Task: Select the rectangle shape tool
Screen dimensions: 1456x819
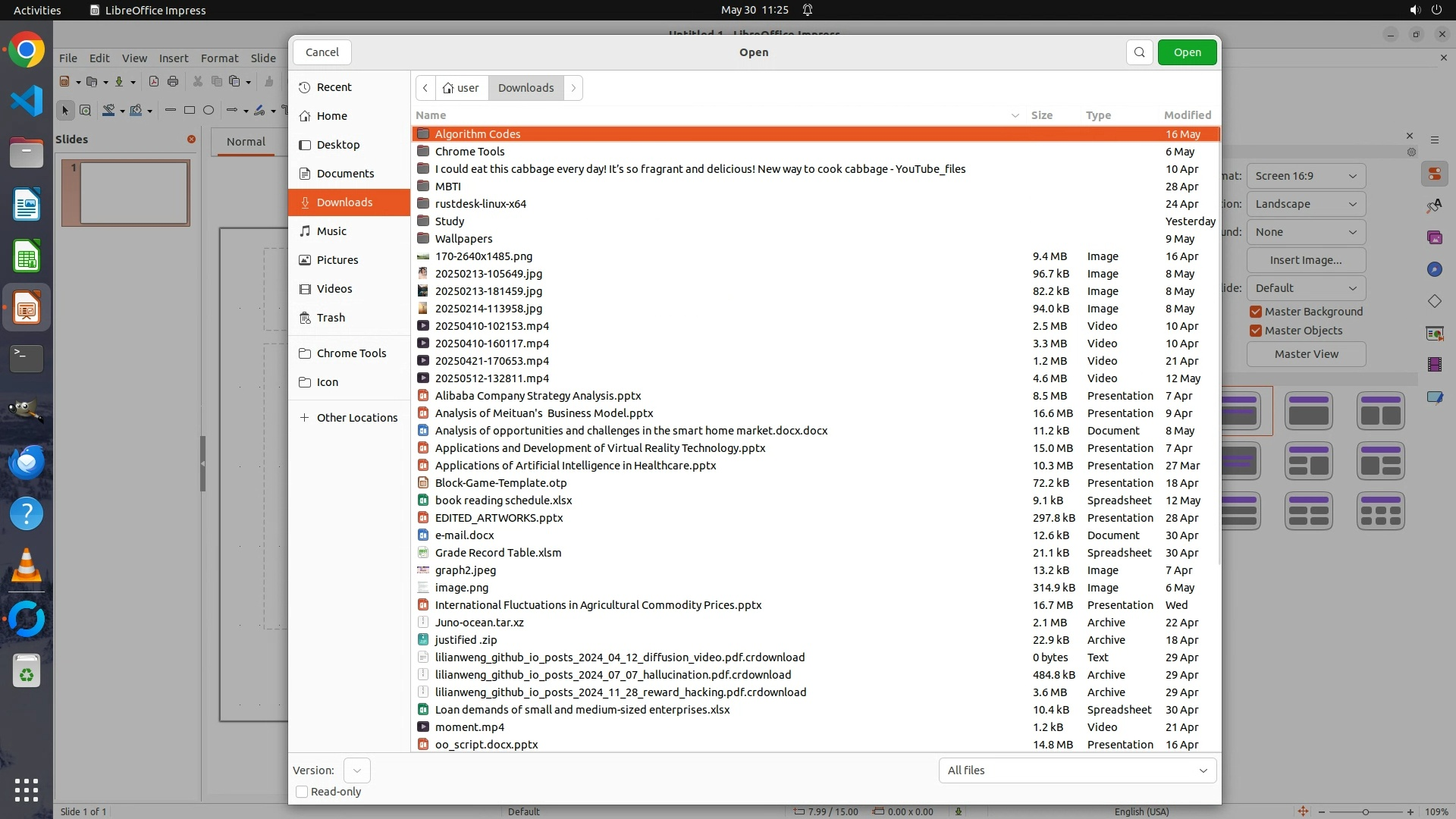Action: coord(190,111)
